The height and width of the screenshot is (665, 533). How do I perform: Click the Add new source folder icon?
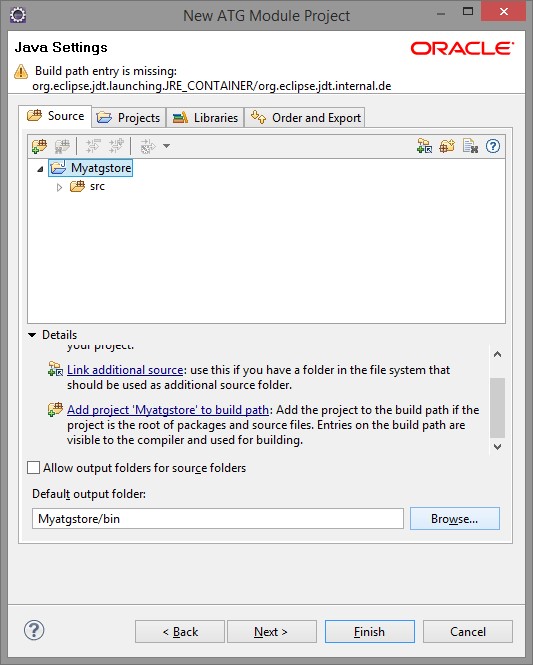39,146
